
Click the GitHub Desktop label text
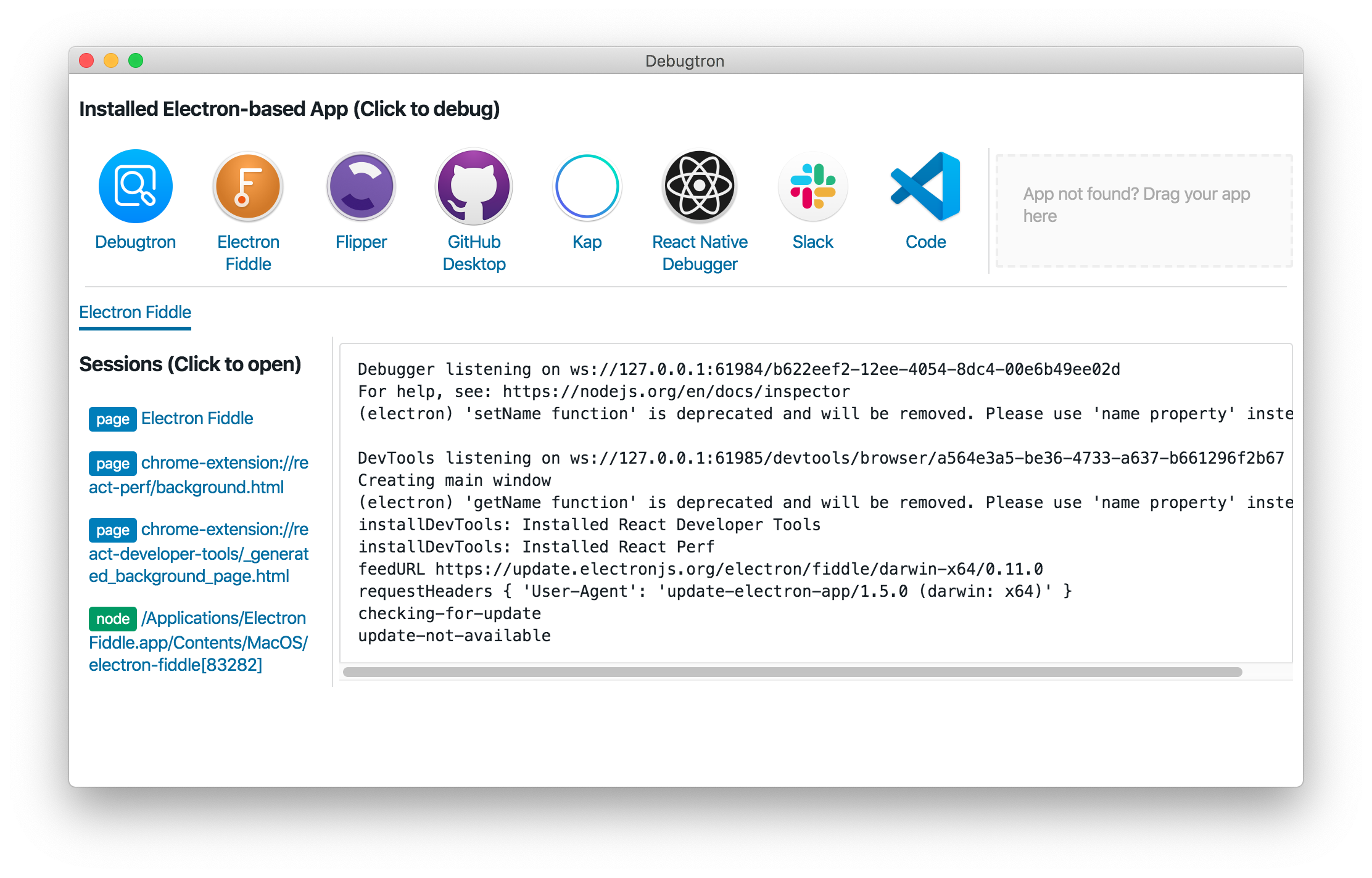tap(474, 253)
